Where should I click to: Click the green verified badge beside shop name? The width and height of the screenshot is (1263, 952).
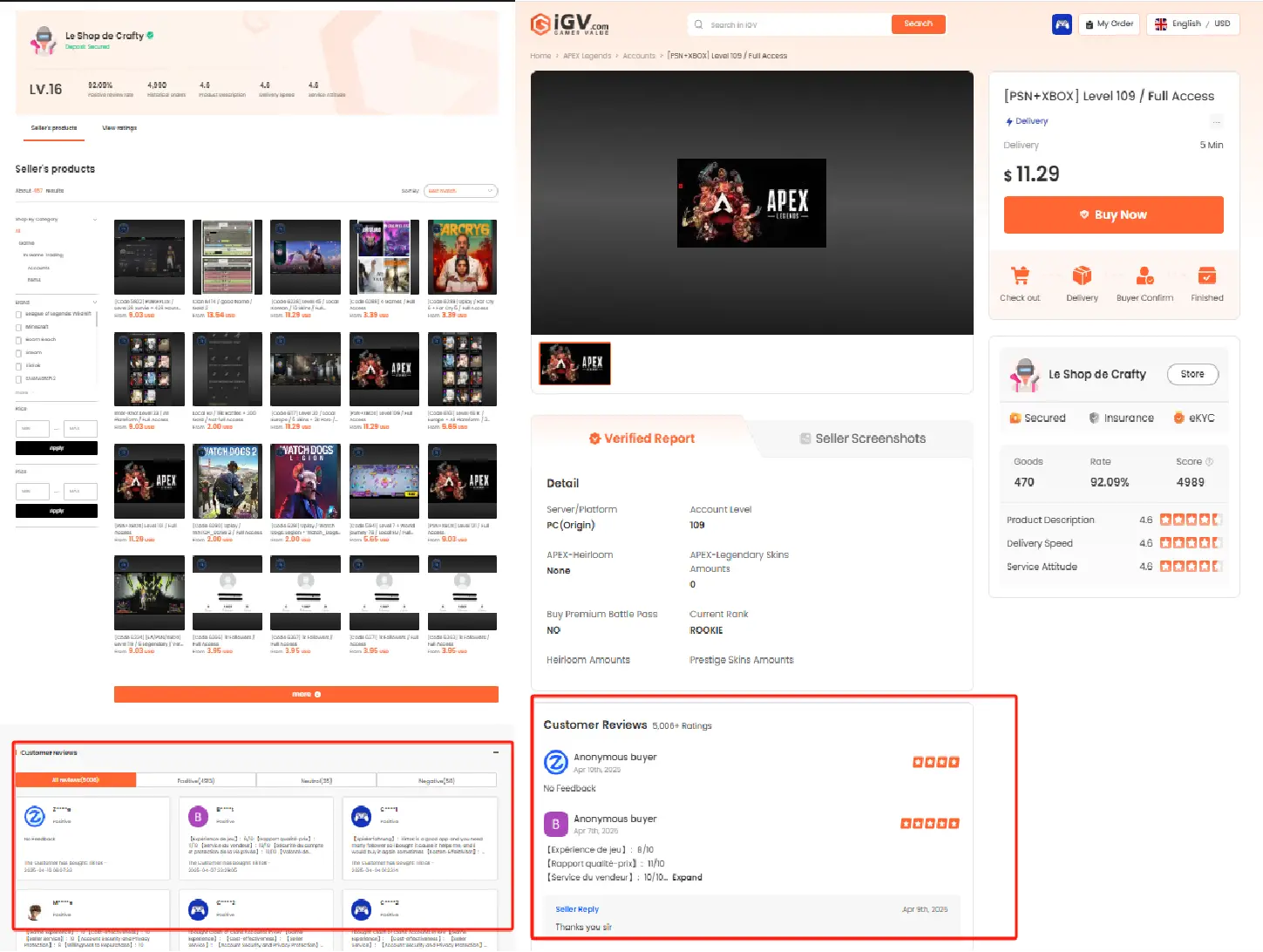[x=150, y=36]
